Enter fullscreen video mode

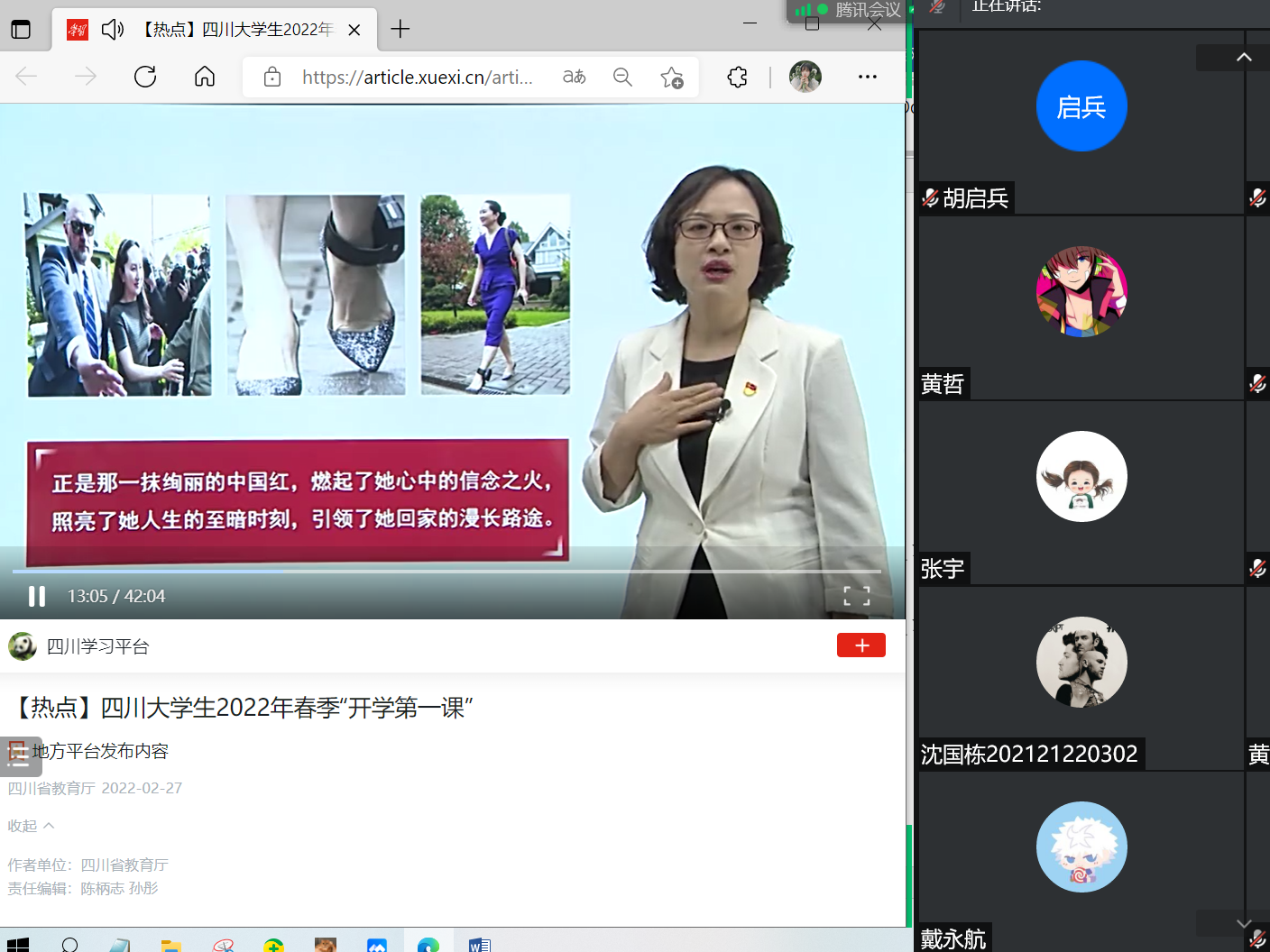click(x=856, y=596)
